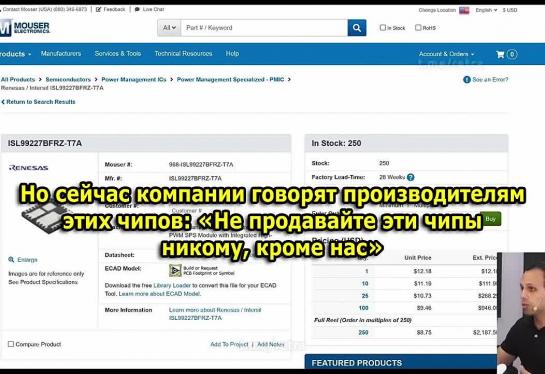545x374 pixels.
Task: Open Services & Tools menu
Action: (118, 54)
